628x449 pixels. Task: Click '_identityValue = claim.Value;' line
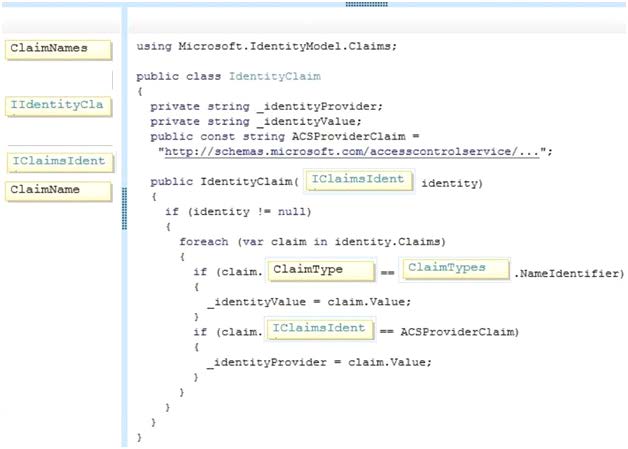tap(309, 302)
